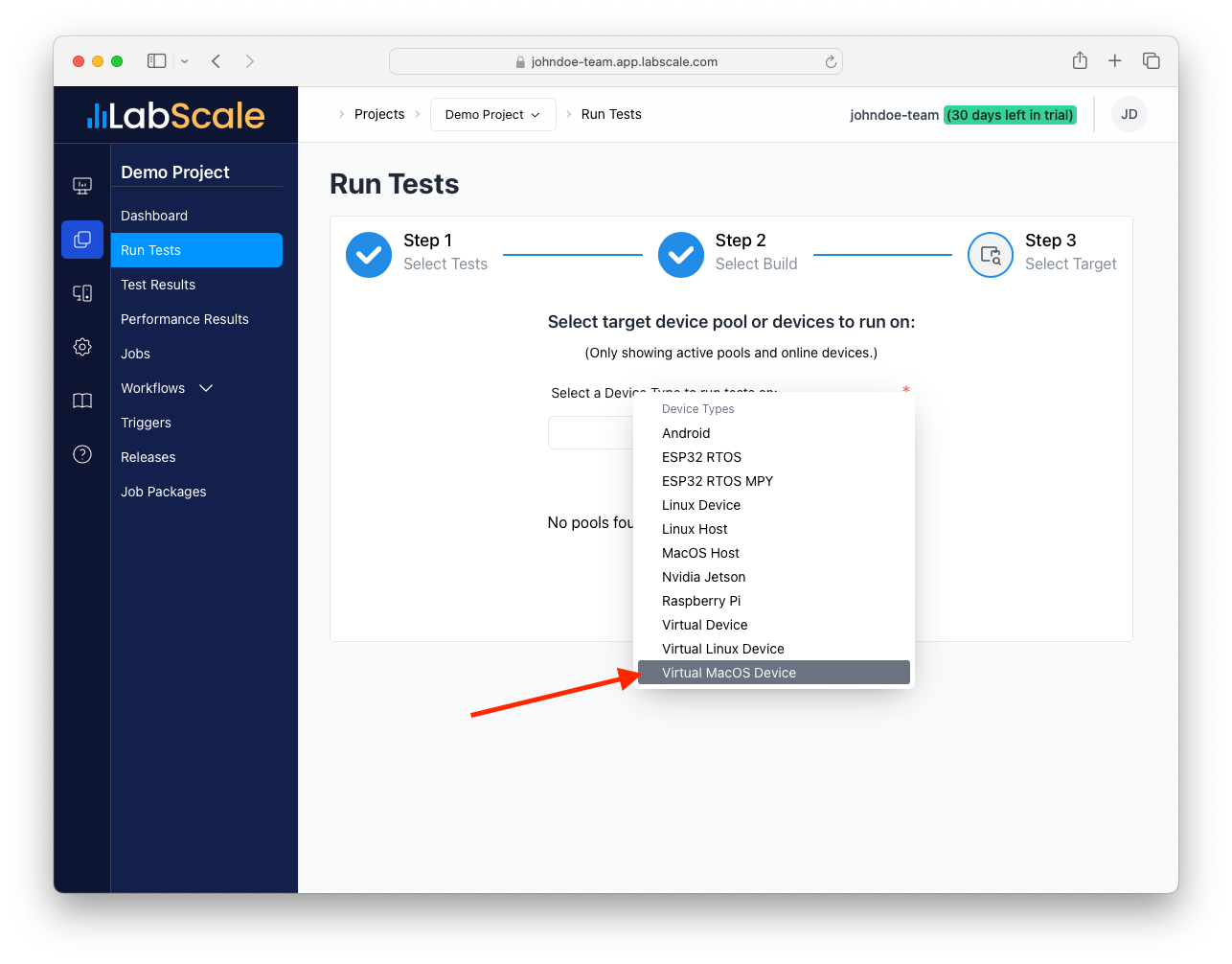Click the Step 3 Select Target label

click(1071, 252)
